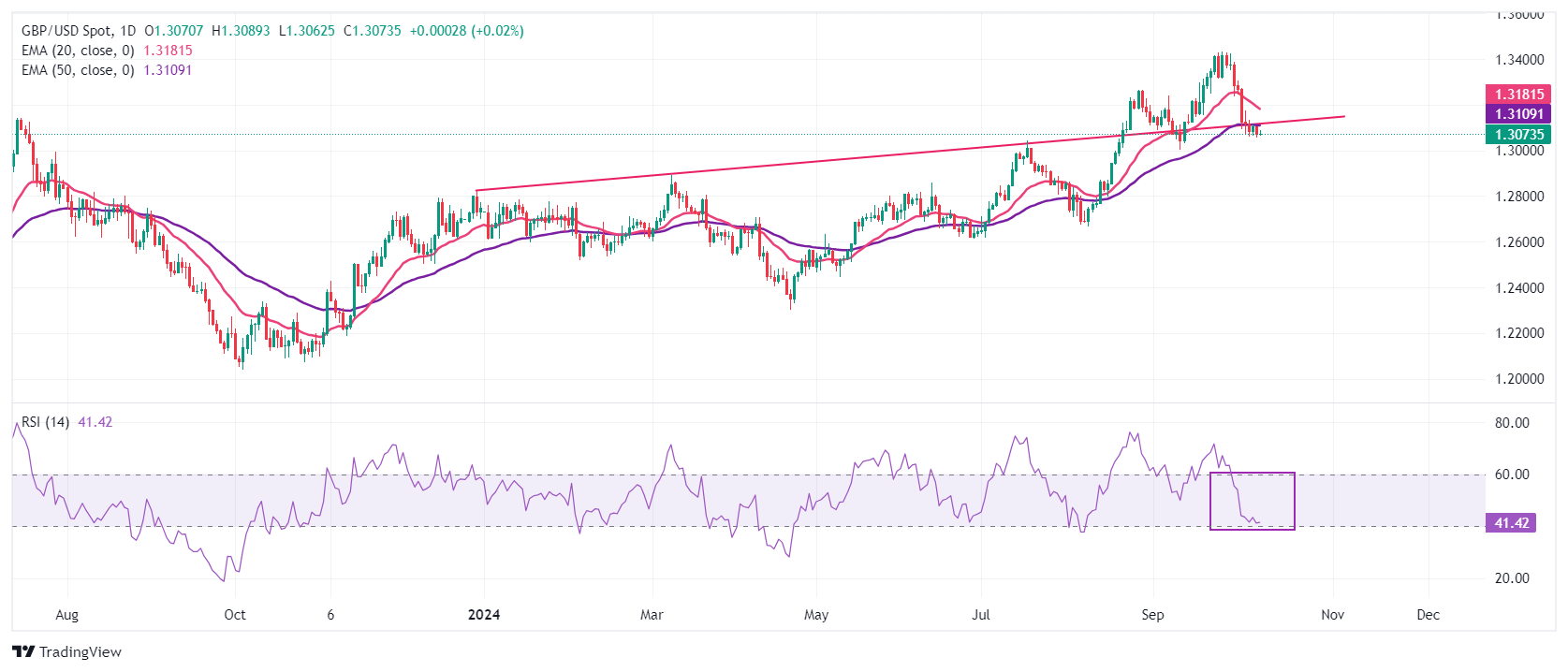Select the RSI (14) indicator label

click(x=45, y=422)
